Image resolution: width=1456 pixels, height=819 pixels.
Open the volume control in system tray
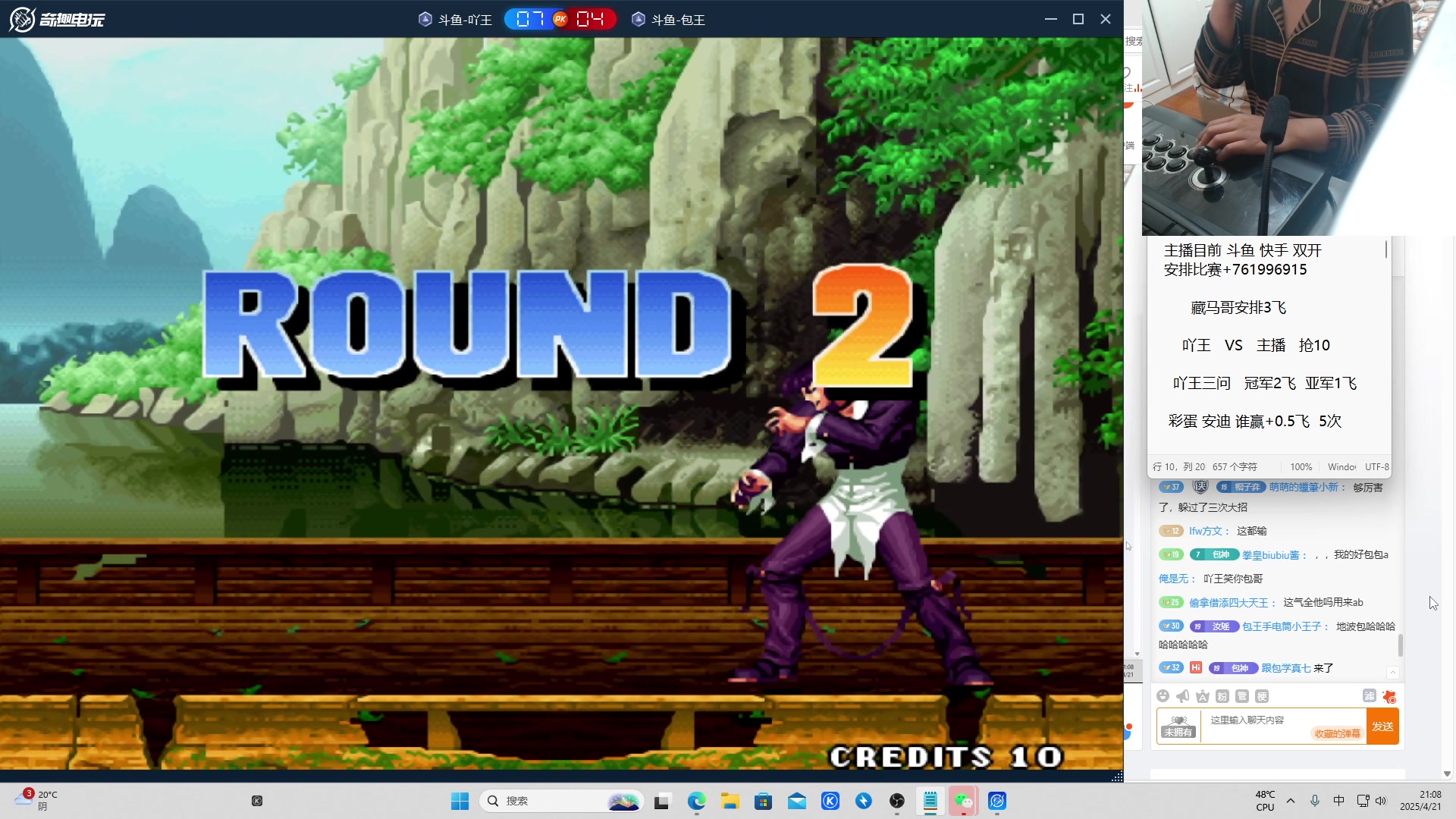(x=1381, y=801)
